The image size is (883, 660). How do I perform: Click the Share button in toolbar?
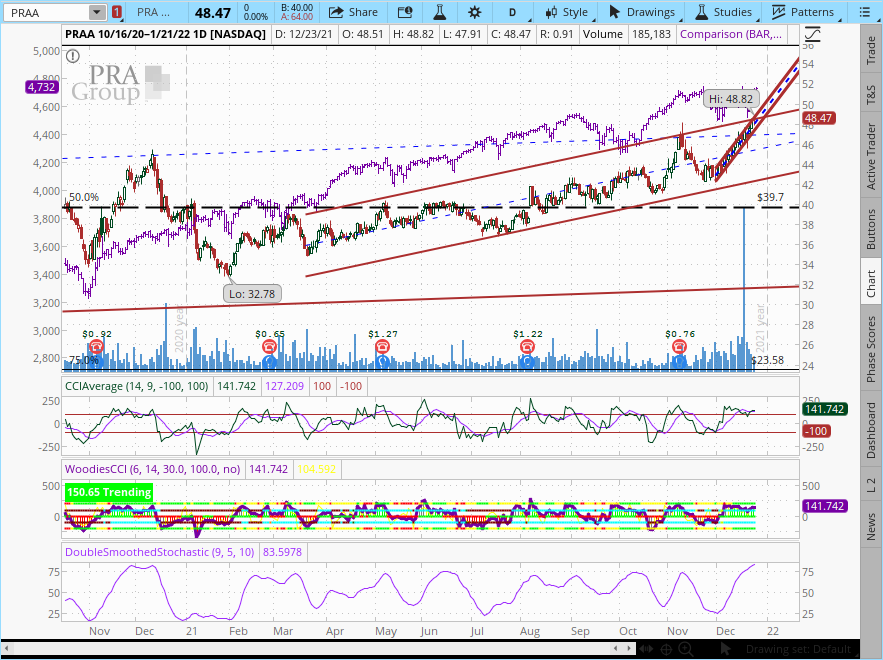[353, 12]
